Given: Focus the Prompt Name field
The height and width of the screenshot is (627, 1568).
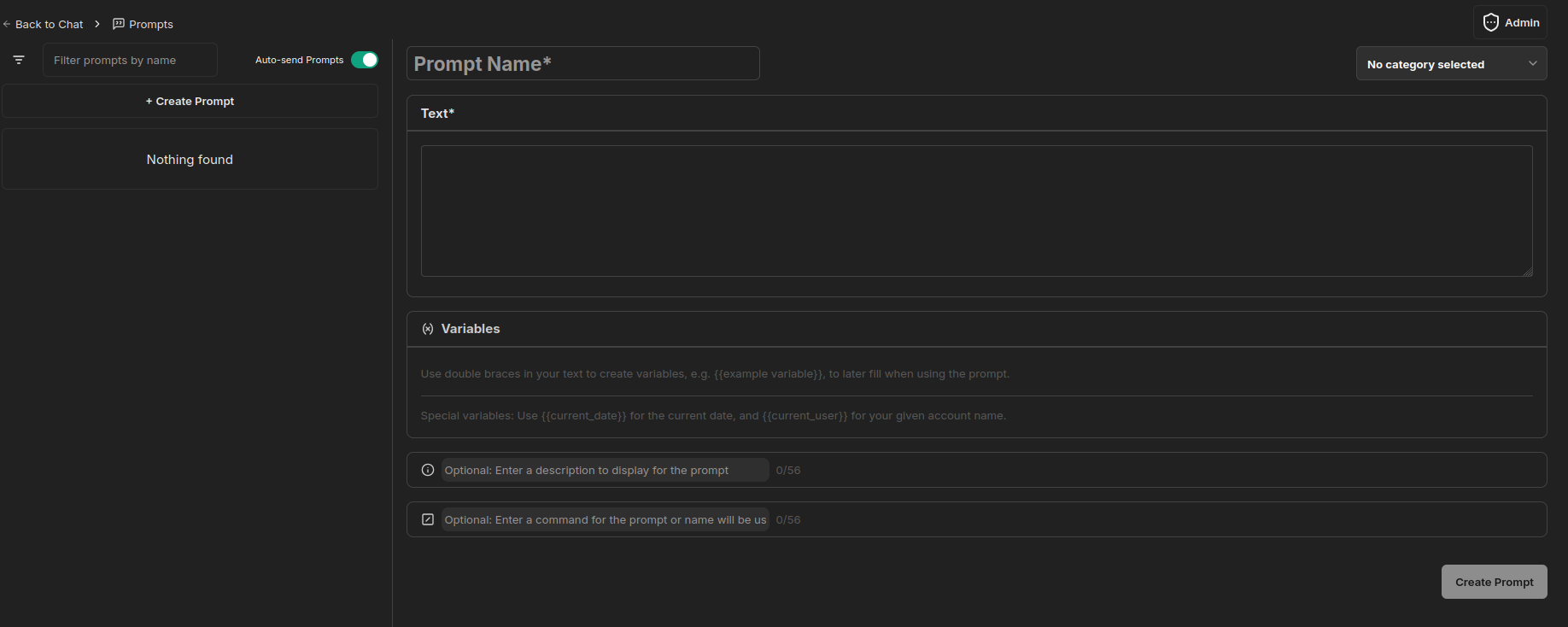Looking at the screenshot, I should (582, 64).
